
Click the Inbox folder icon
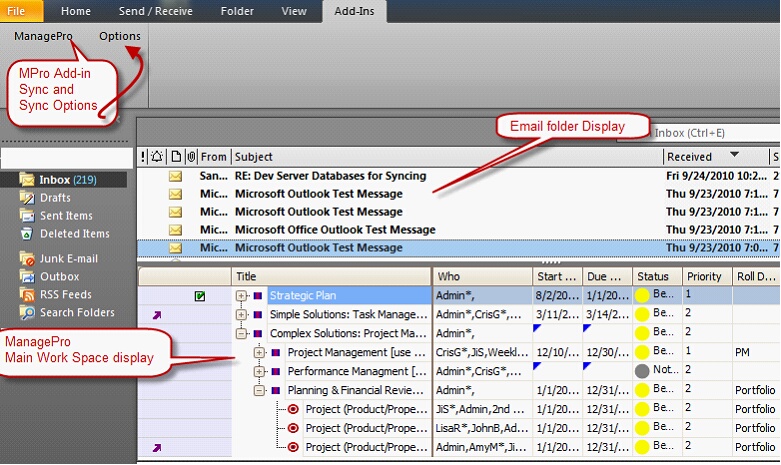(x=27, y=179)
